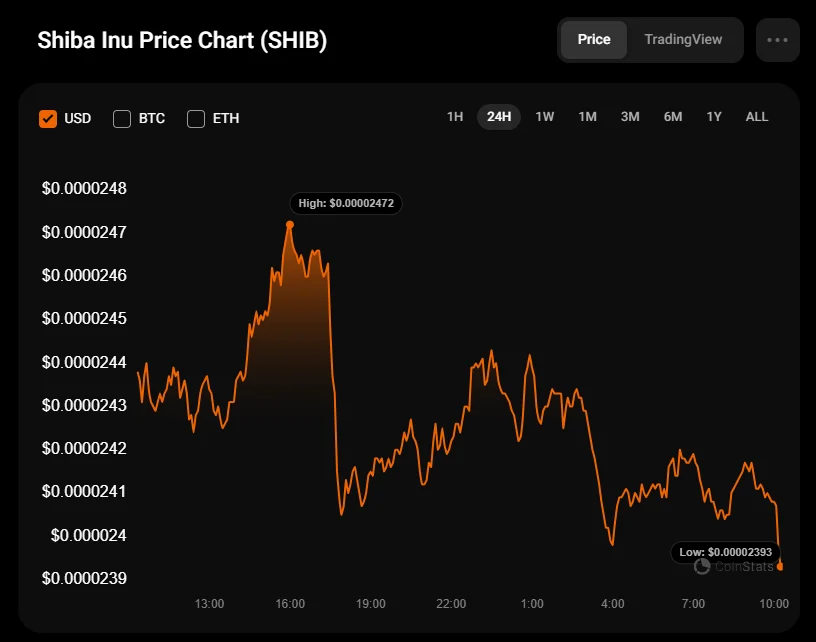Enable the BTC currency checkbox
The height and width of the screenshot is (642, 816).
[x=122, y=119]
